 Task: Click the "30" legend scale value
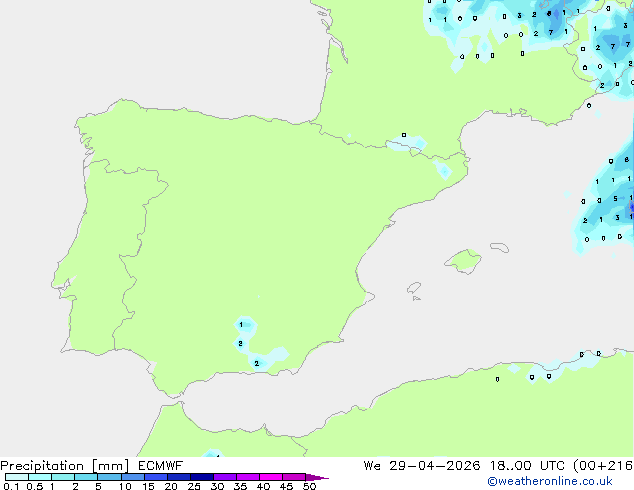[x=217, y=486]
